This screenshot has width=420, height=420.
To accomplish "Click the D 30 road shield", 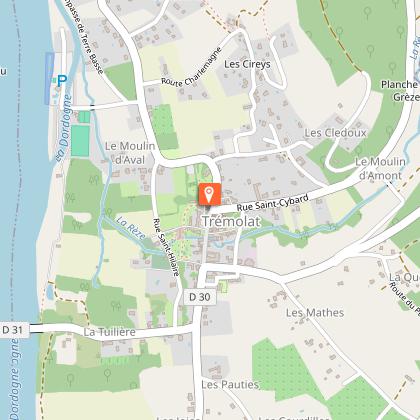I will [x=200, y=297].
